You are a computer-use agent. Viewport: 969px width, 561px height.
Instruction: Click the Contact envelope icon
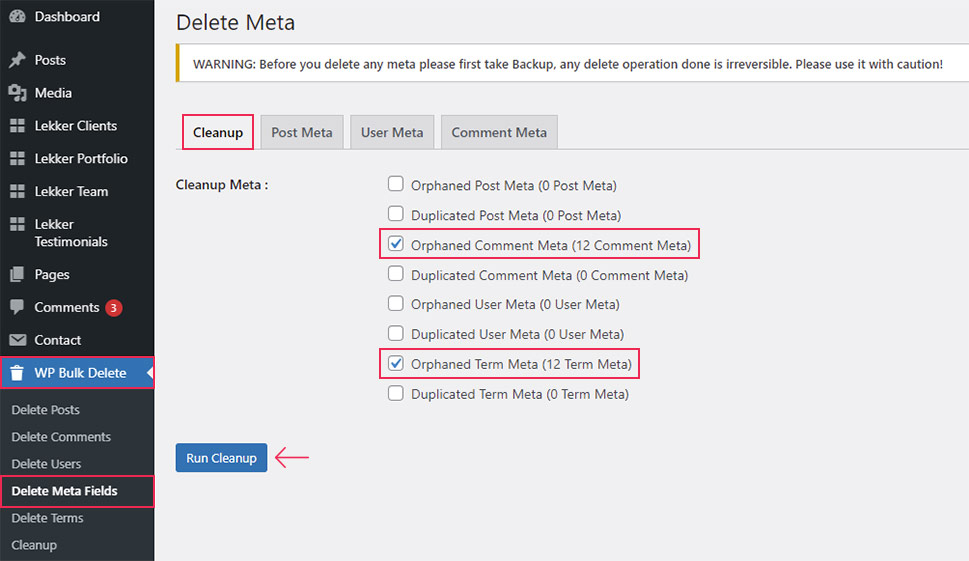(x=17, y=340)
